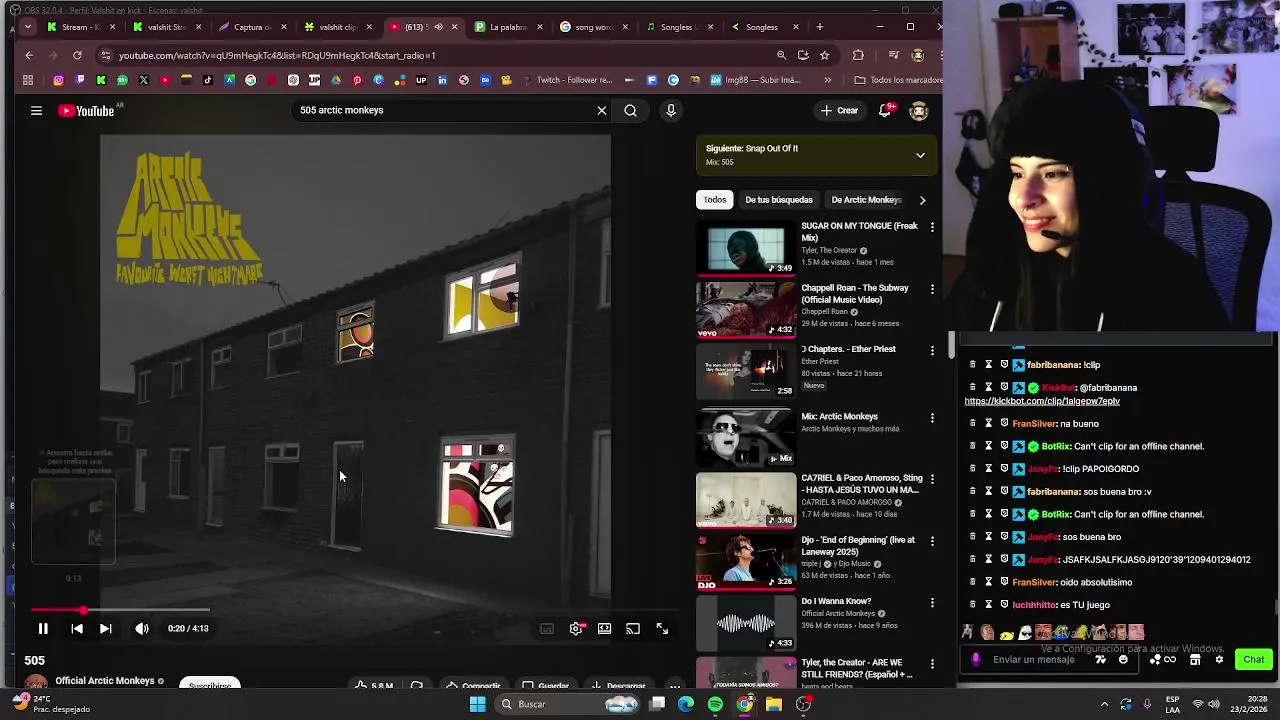The image size is (1280, 720).
Task: Open a new browser tab
Action: click(820, 27)
